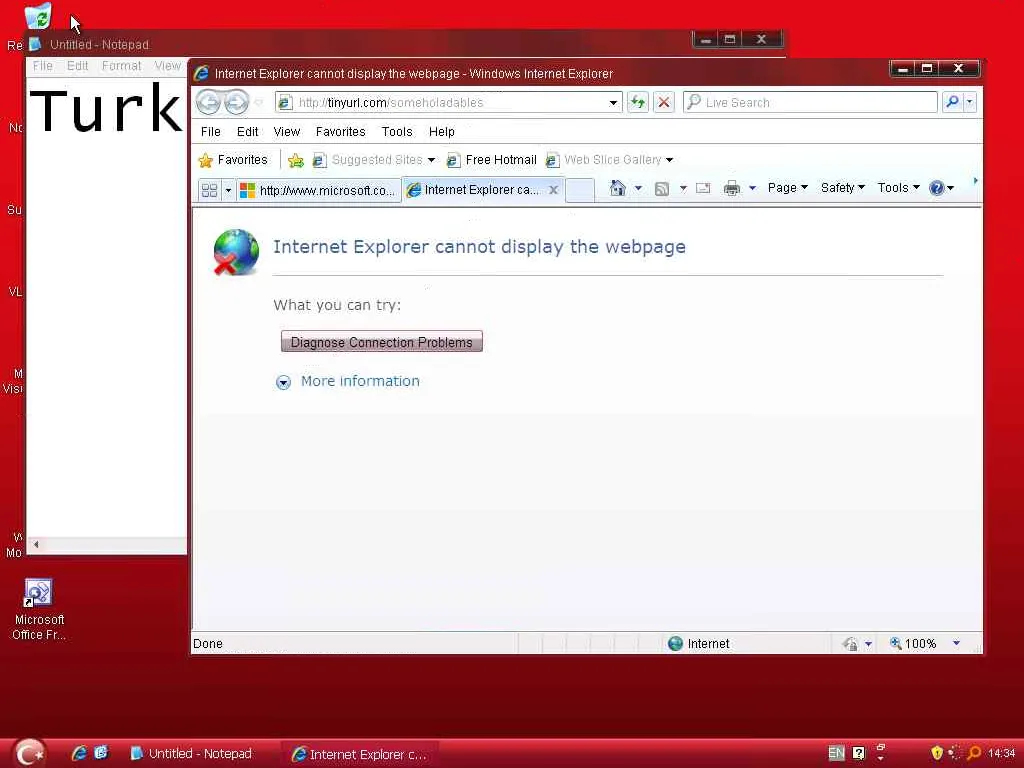Open search provider dropdown arrow

click(x=970, y=102)
